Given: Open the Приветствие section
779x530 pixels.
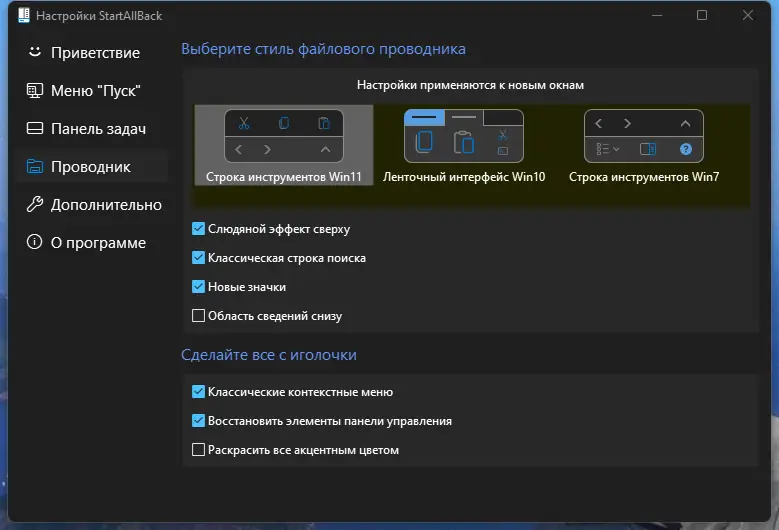Looking at the screenshot, I should click(x=91, y=53).
